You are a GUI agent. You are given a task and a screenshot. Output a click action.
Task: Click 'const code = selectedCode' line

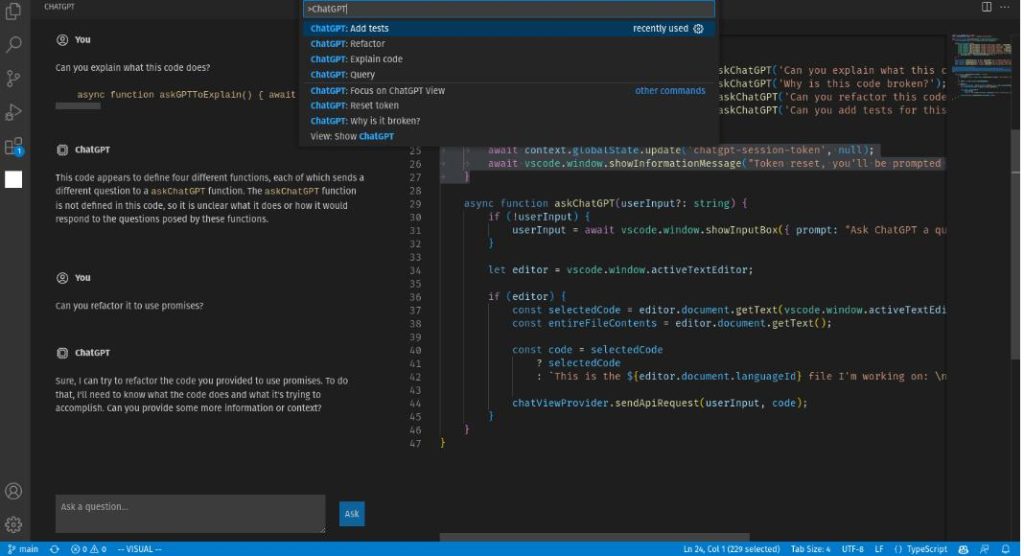click(587, 350)
